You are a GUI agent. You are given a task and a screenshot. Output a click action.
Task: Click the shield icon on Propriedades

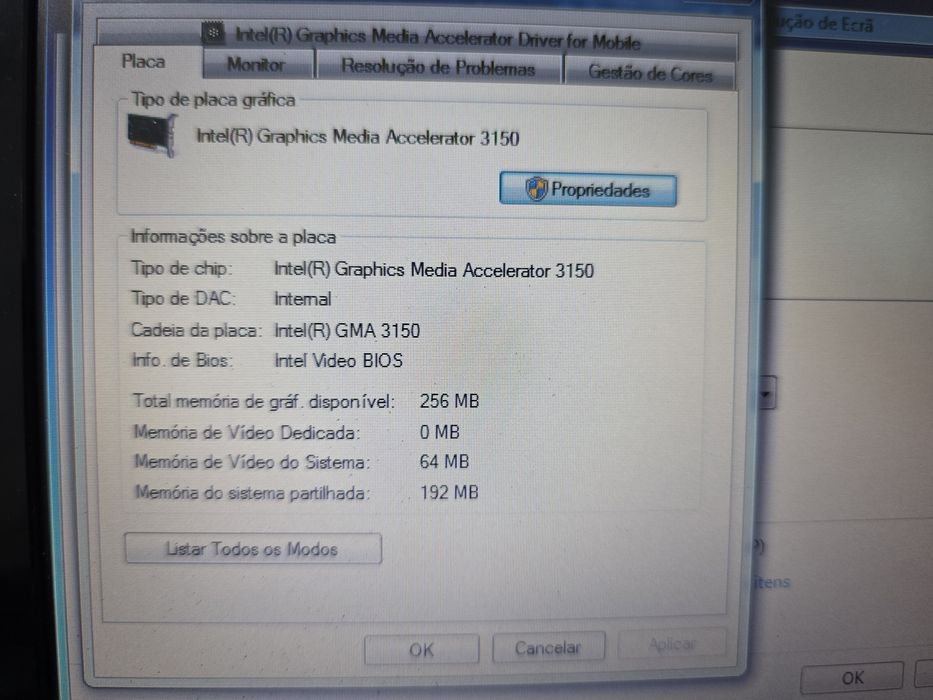536,189
